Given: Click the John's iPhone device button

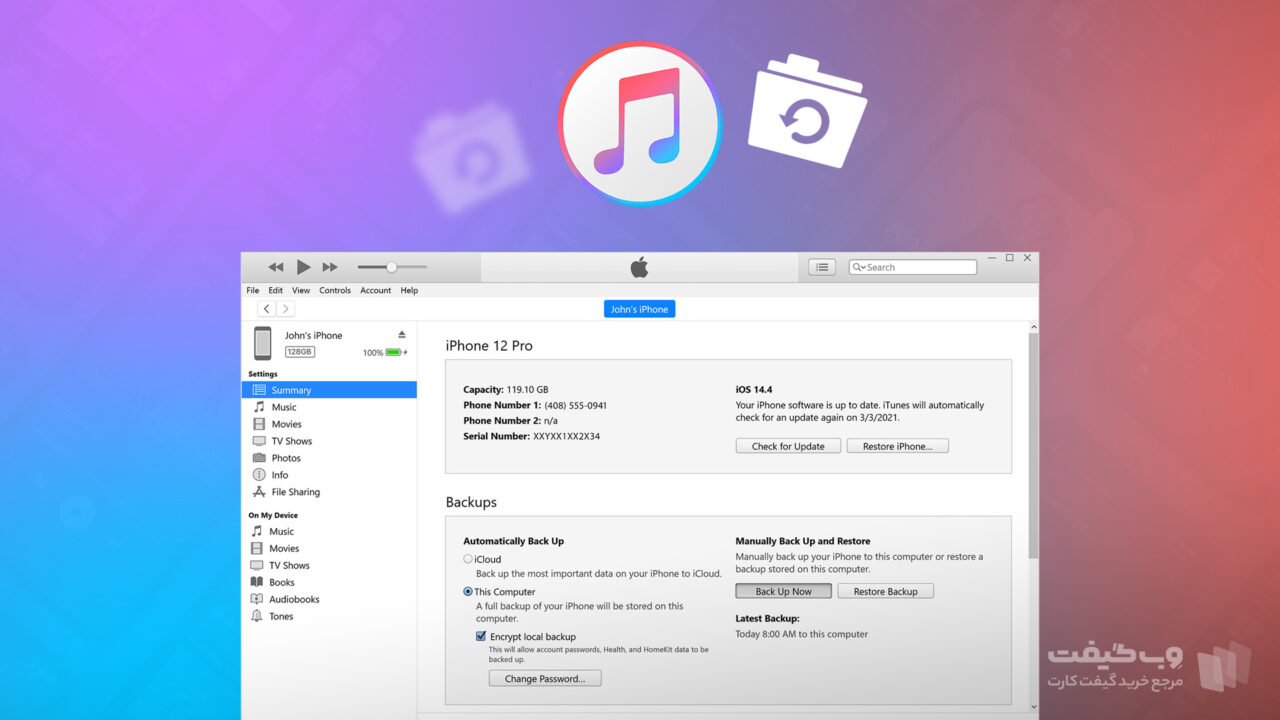Looking at the screenshot, I should point(639,309).
